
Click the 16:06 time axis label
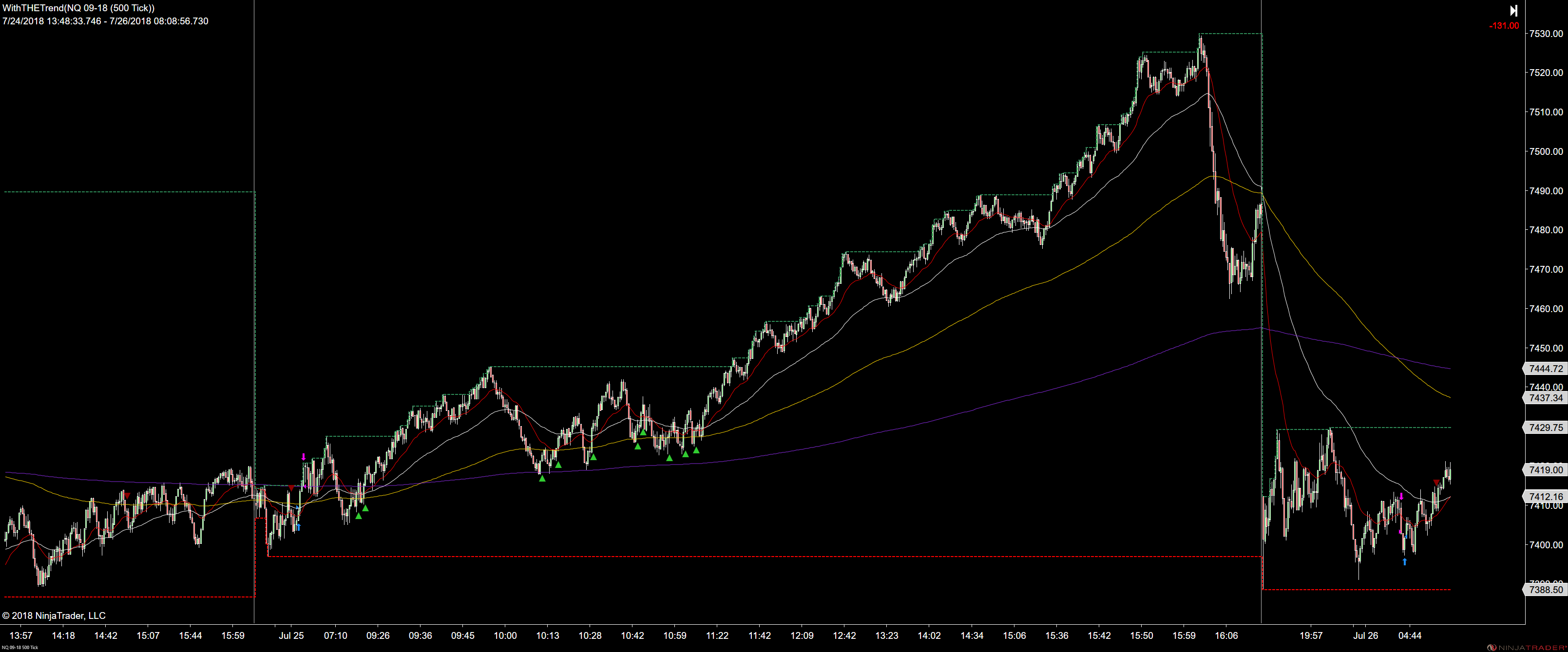click(x=1226, y=635)
